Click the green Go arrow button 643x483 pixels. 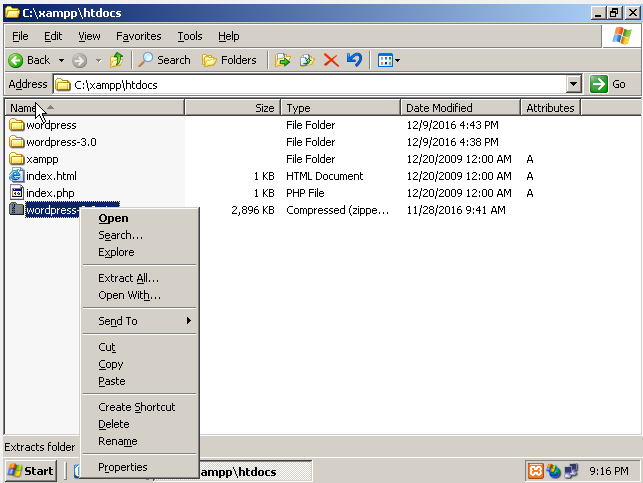coord(599,84)
